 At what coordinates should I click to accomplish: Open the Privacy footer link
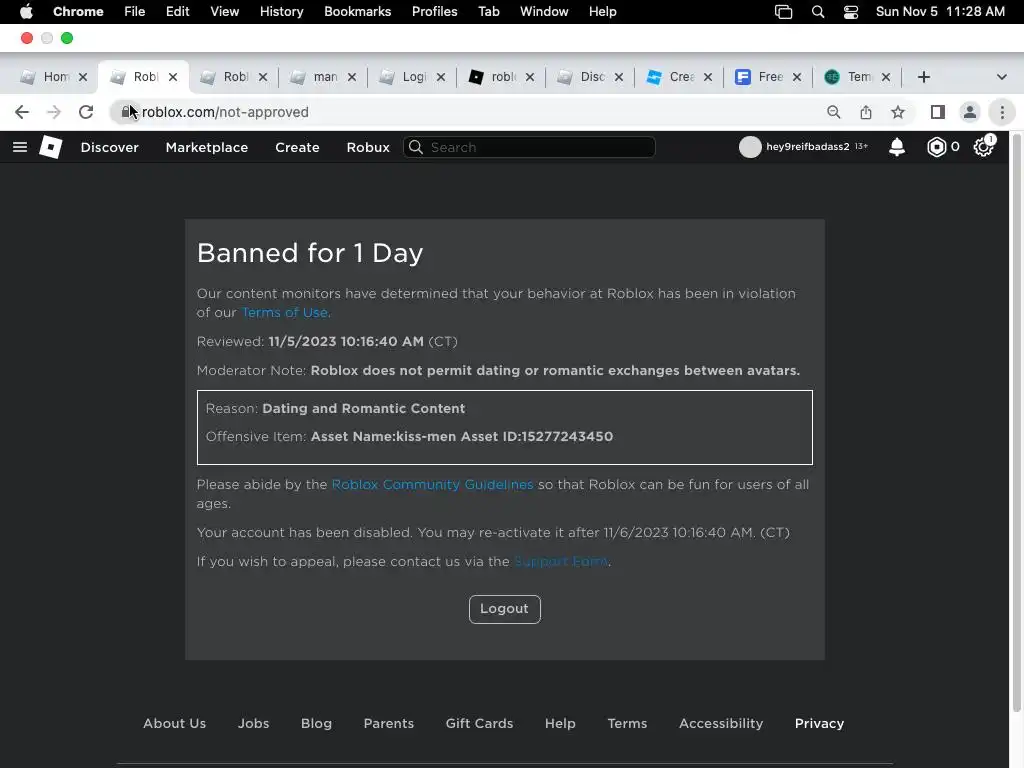[x=820, y=724]
